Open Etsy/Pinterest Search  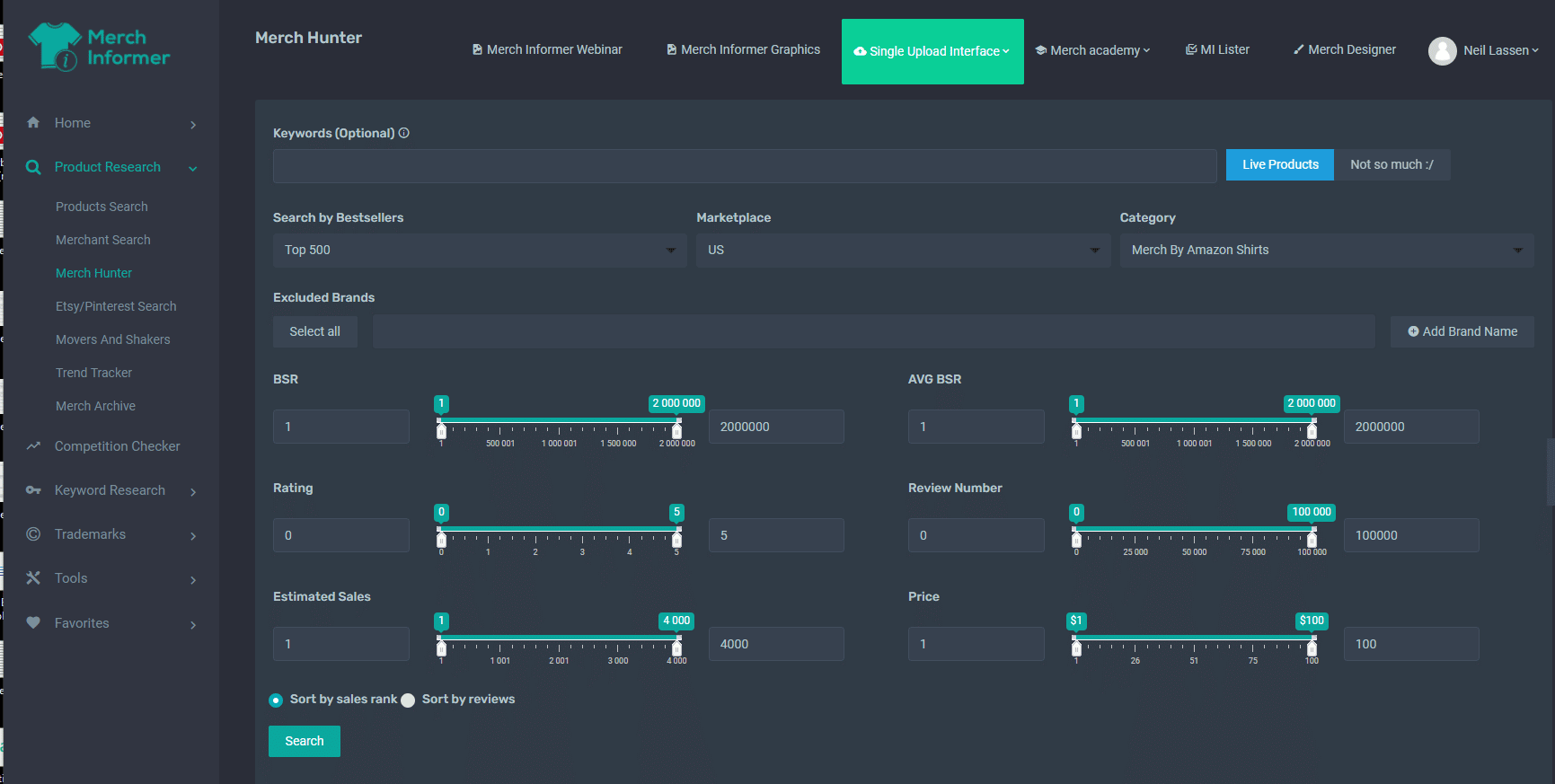[116, 306]
